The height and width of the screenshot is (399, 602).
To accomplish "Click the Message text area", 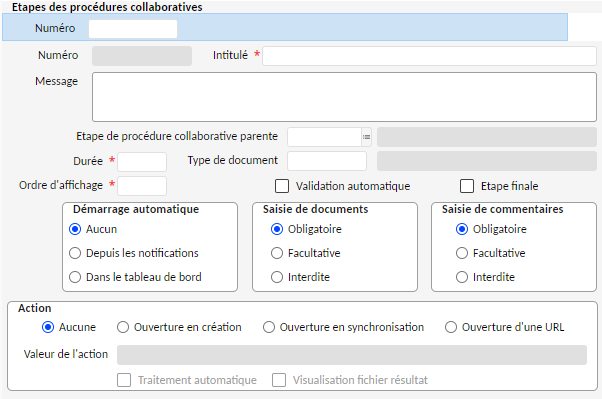I will (x=344, y=97).
